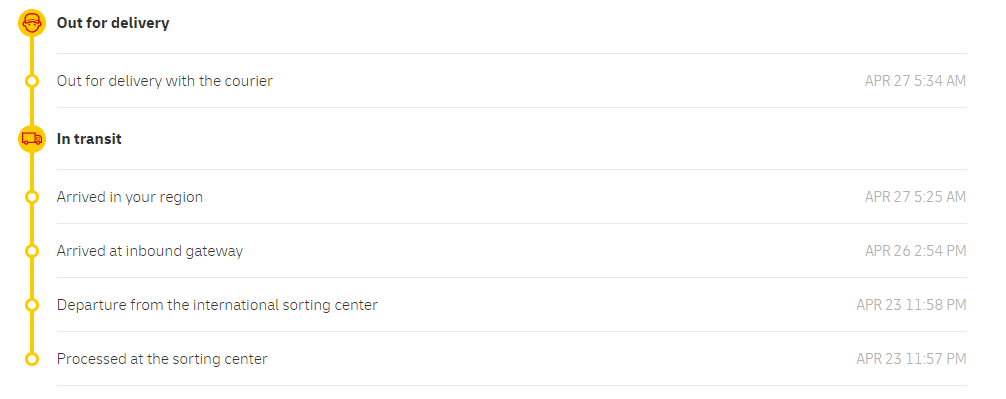Click the APR 23 11:58 PM timestamp
The height and width of the screenshot is (399, 1006).
click(911, 305)
